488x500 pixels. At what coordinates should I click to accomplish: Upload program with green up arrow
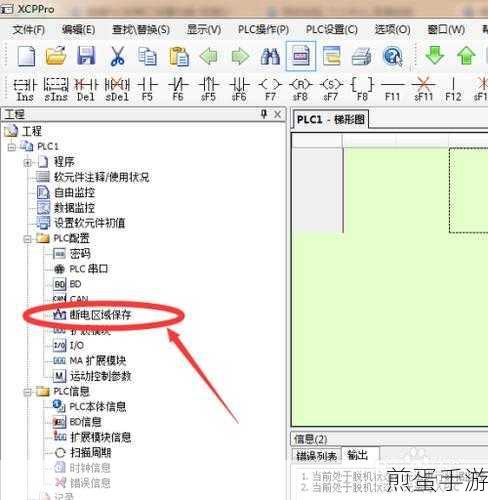tap(466, 56)
